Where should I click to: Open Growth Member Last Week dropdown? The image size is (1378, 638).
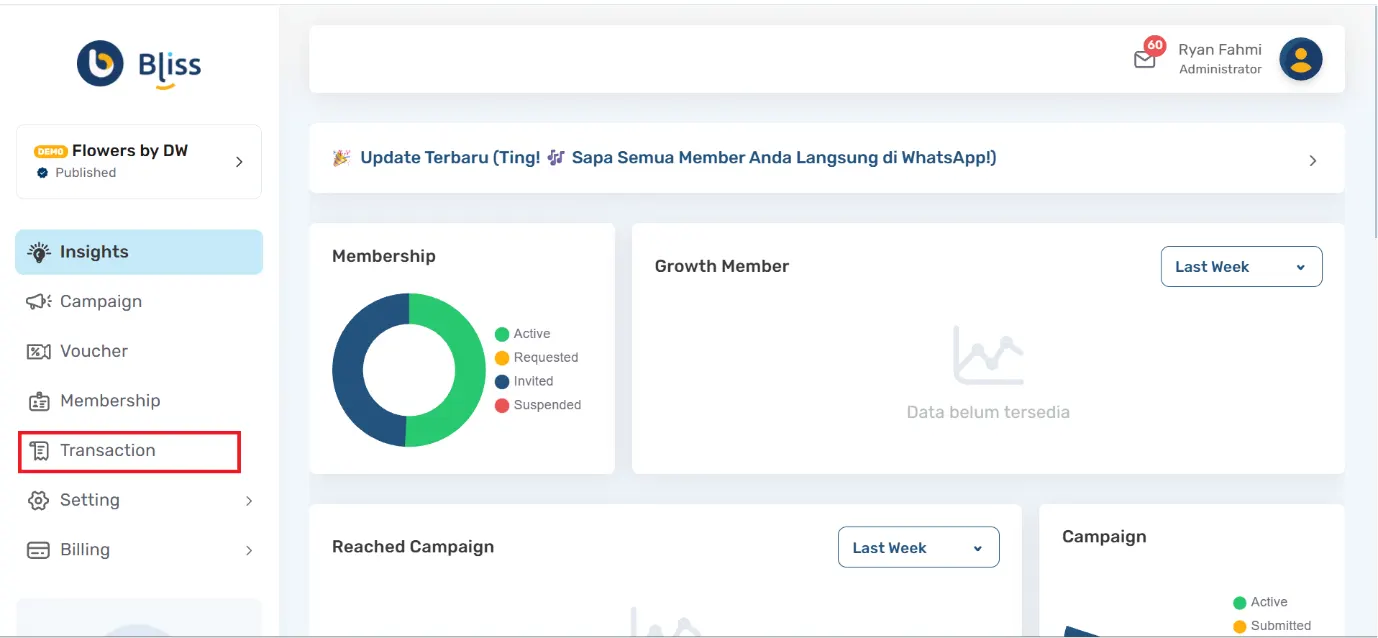(1241, 267)
